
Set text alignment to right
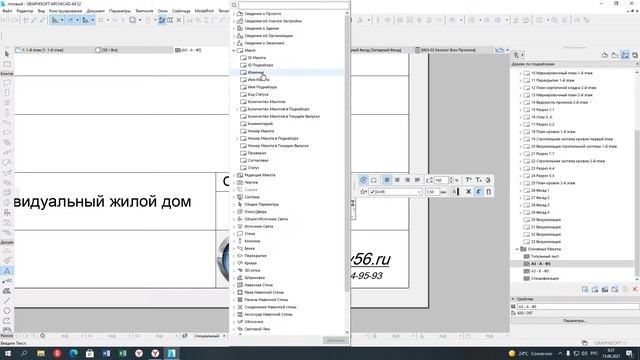pos(407,180)
